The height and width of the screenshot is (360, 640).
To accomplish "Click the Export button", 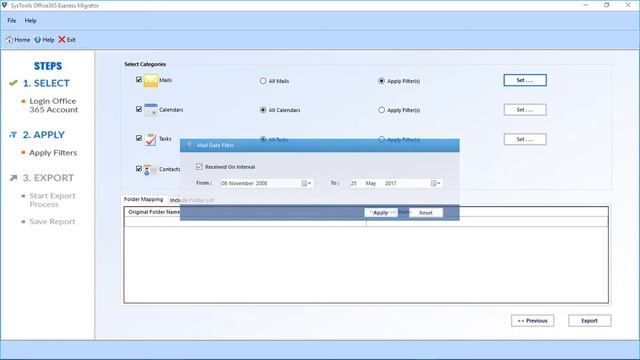I will coord(589,320).
